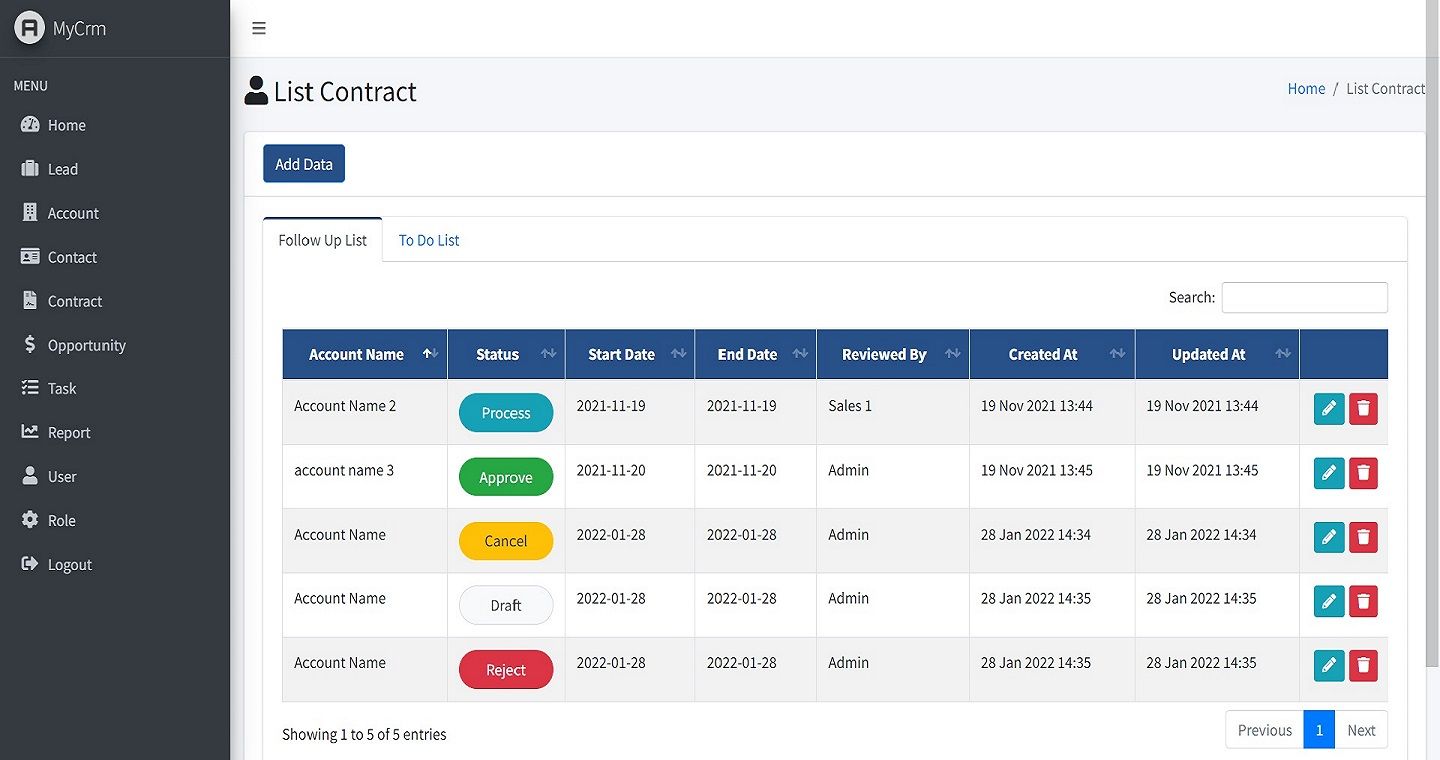Sort table by Start Date column
This screenshot has height=760, width=1440.
click(630, 354)
